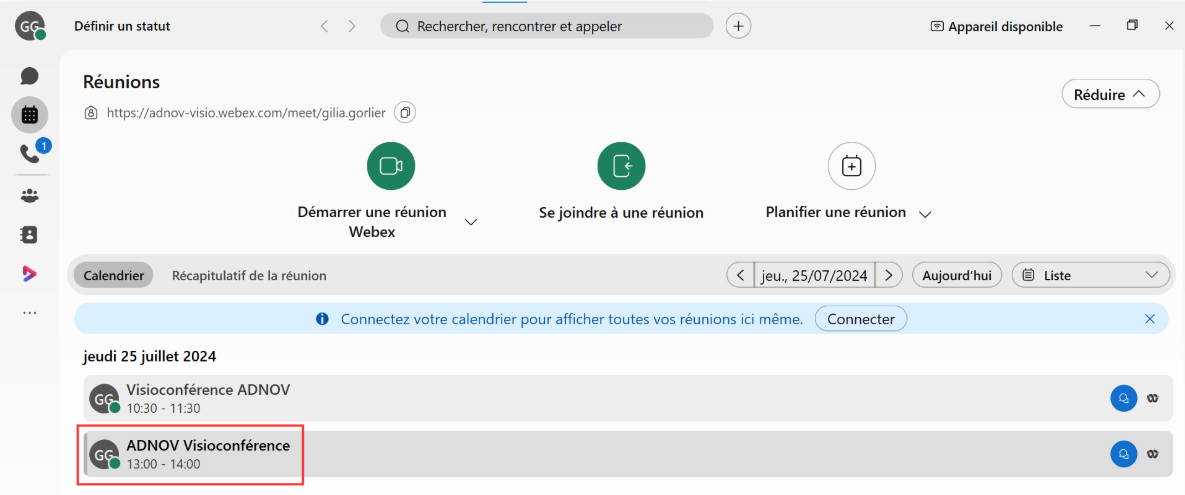Open the Teams people group icon

click(29, 195)
